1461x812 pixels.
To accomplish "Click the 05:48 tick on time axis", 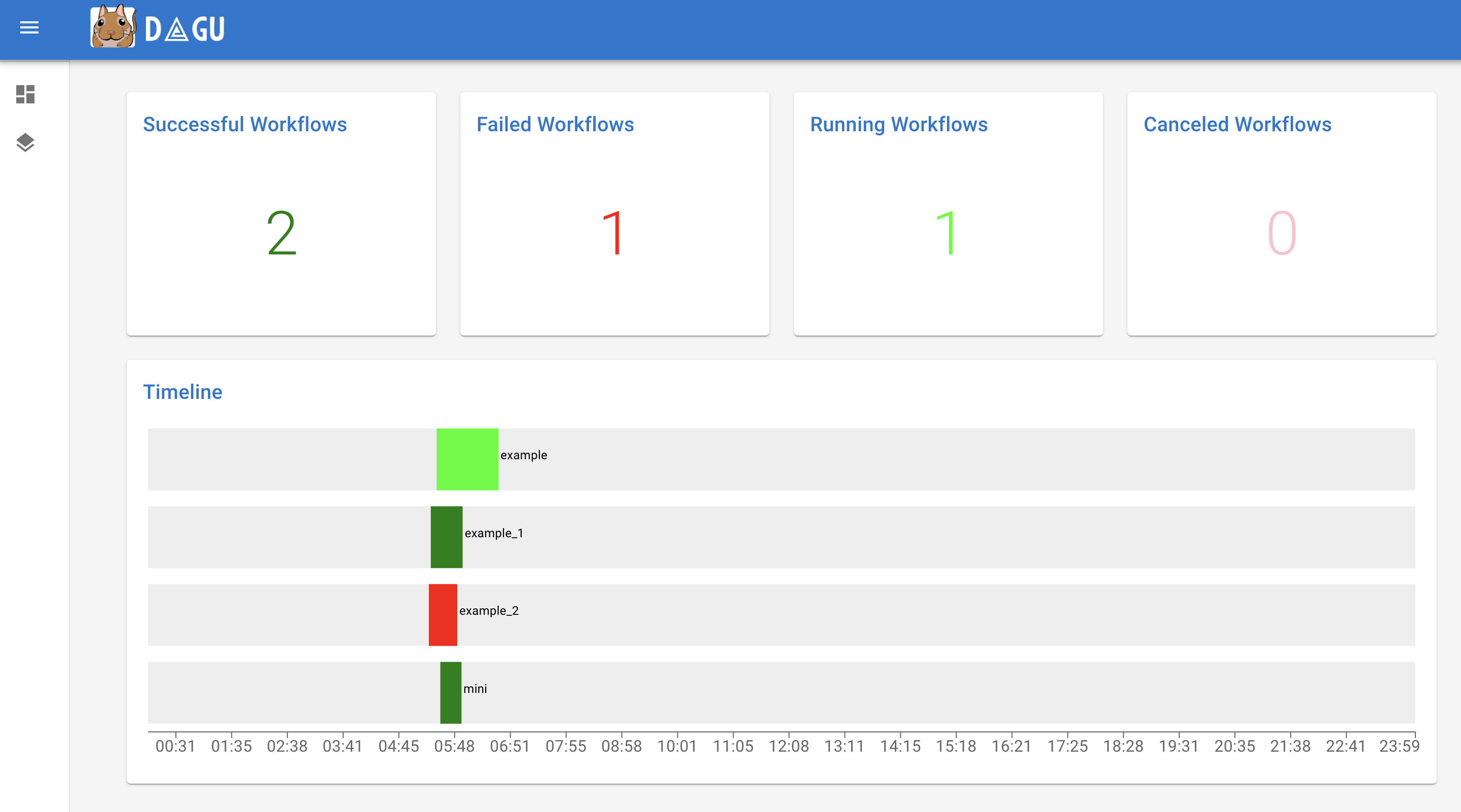I will [454, 746].
